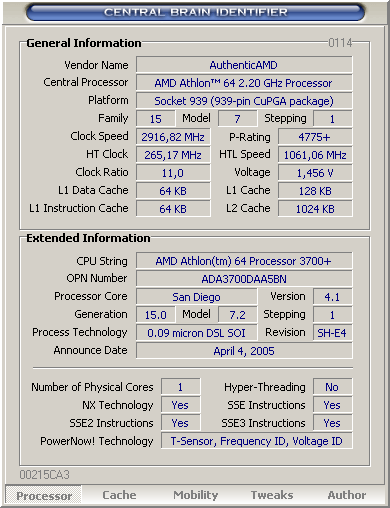Click the Central Processor value field
The width and height of the screenshot is (390, 508).
point(244,83)
